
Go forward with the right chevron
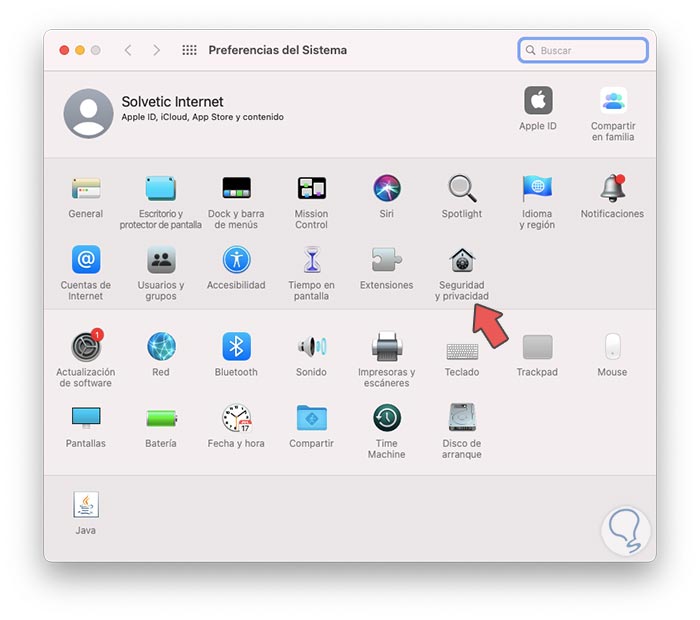click(x=156, y=50)
